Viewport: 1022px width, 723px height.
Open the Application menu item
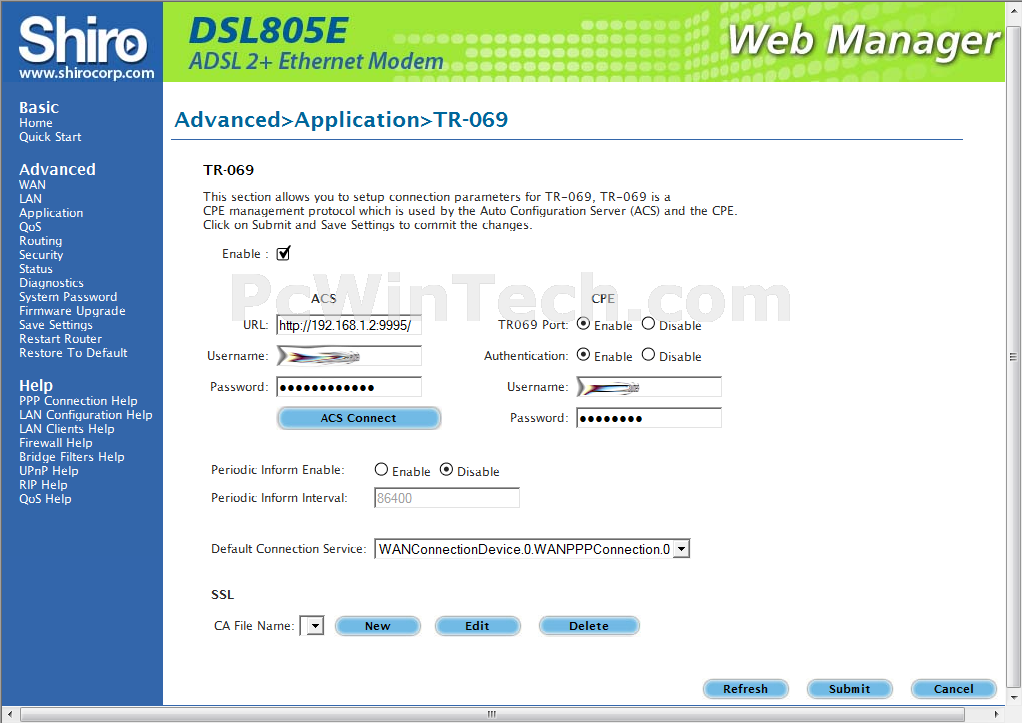point(51,213)
